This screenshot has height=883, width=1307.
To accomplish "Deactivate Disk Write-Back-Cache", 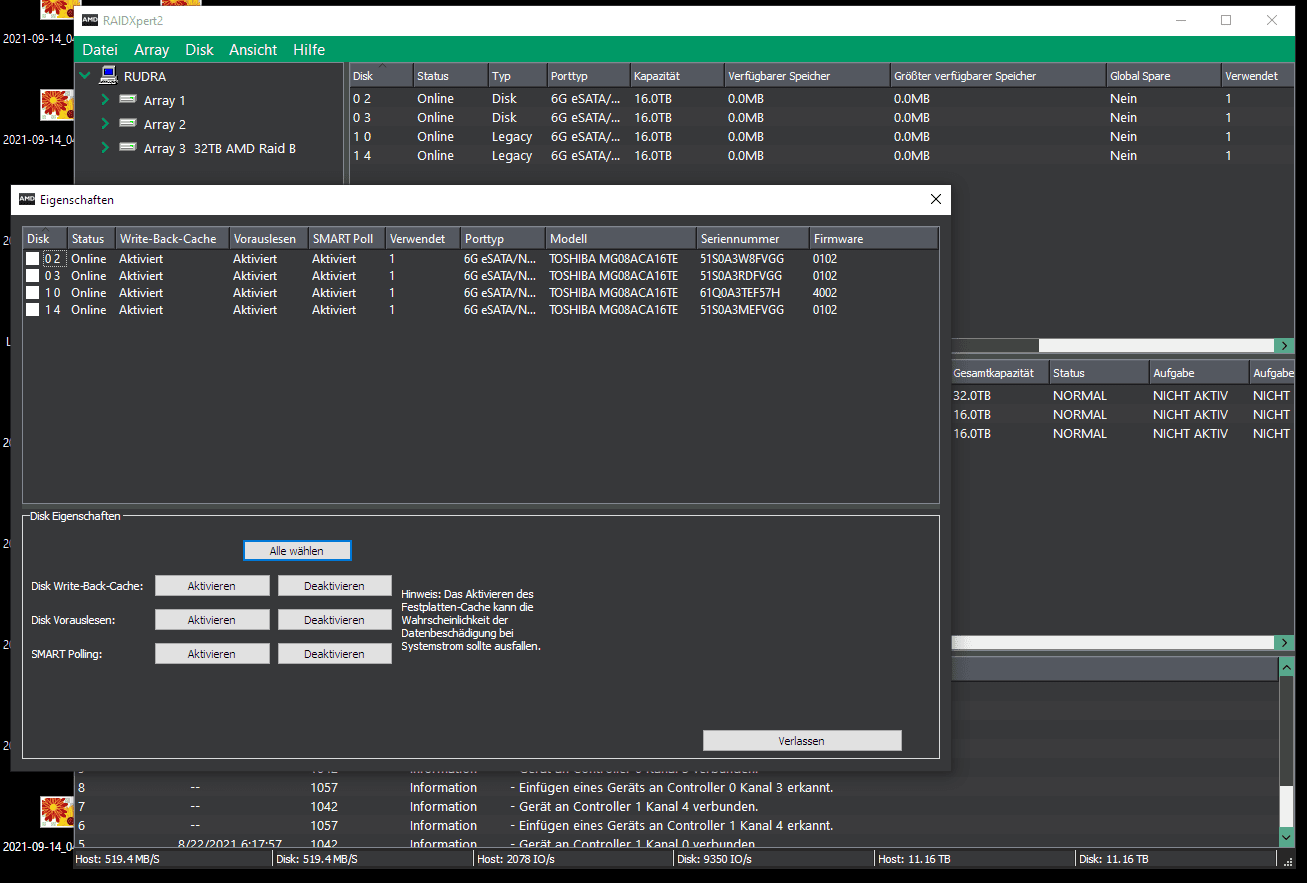I will coord(335,586).
